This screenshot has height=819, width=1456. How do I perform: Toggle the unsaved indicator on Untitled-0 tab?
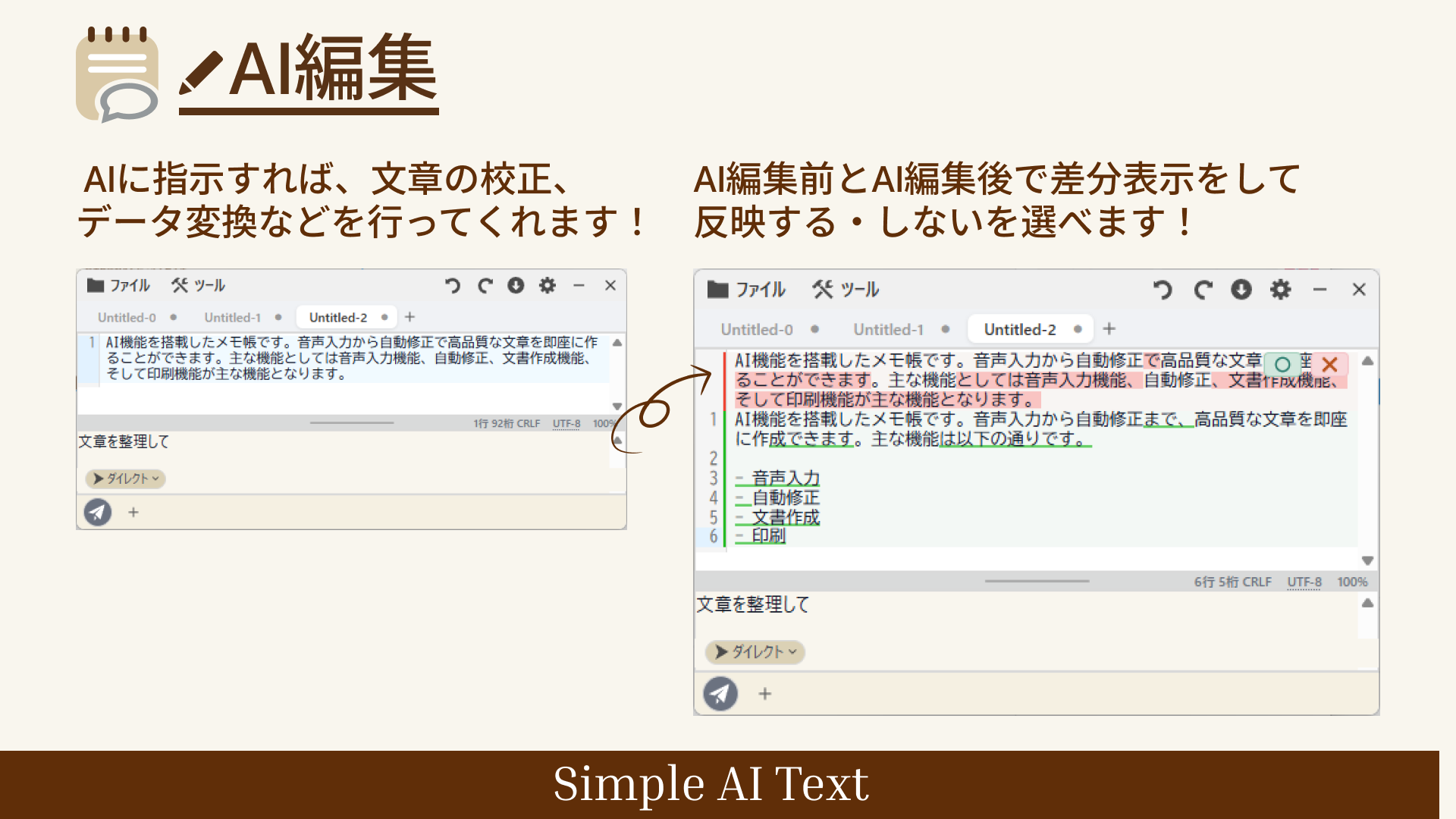coord(814,329)
